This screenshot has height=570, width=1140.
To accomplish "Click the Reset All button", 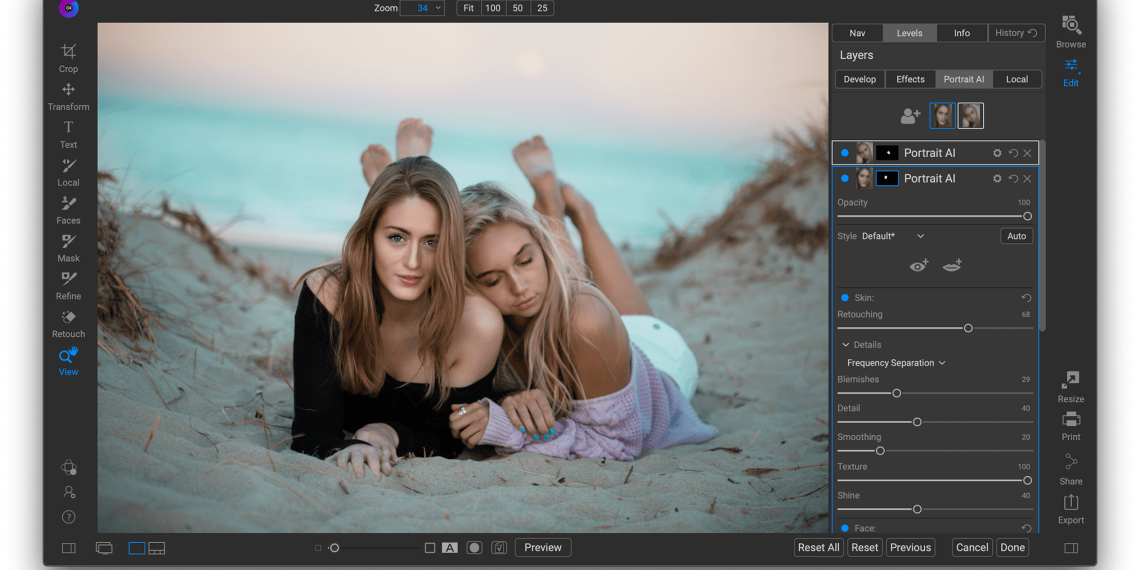I will 818,547.
